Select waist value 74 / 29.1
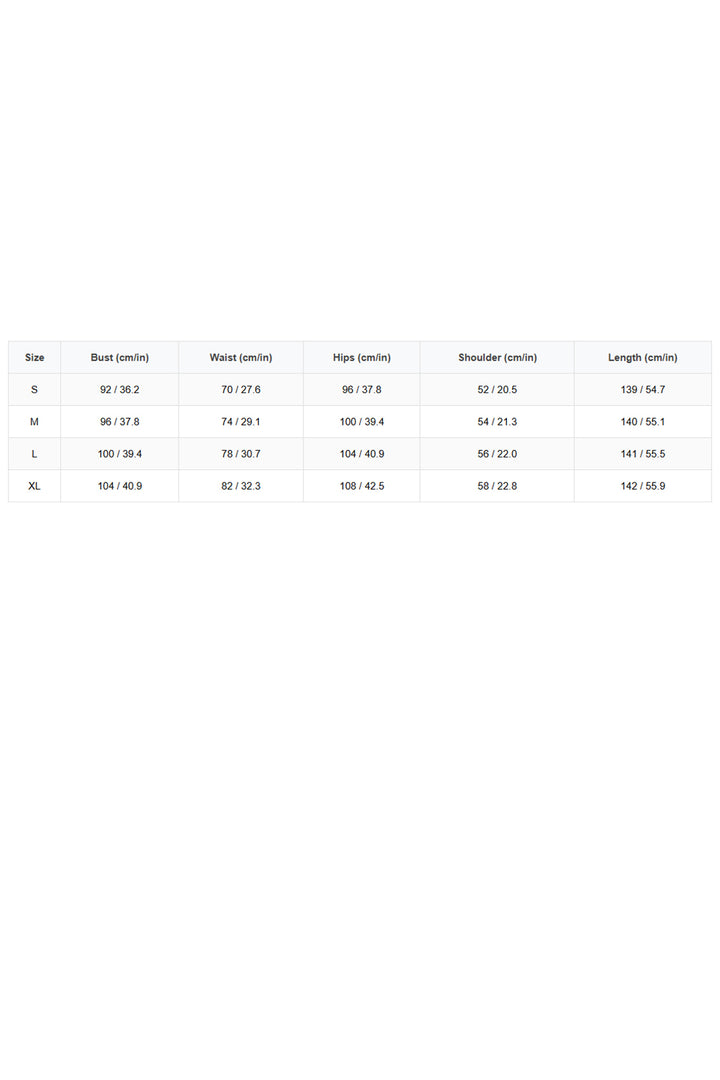Image resolution: width=720 pixels, height=1080 pixels. pos(241,422)
